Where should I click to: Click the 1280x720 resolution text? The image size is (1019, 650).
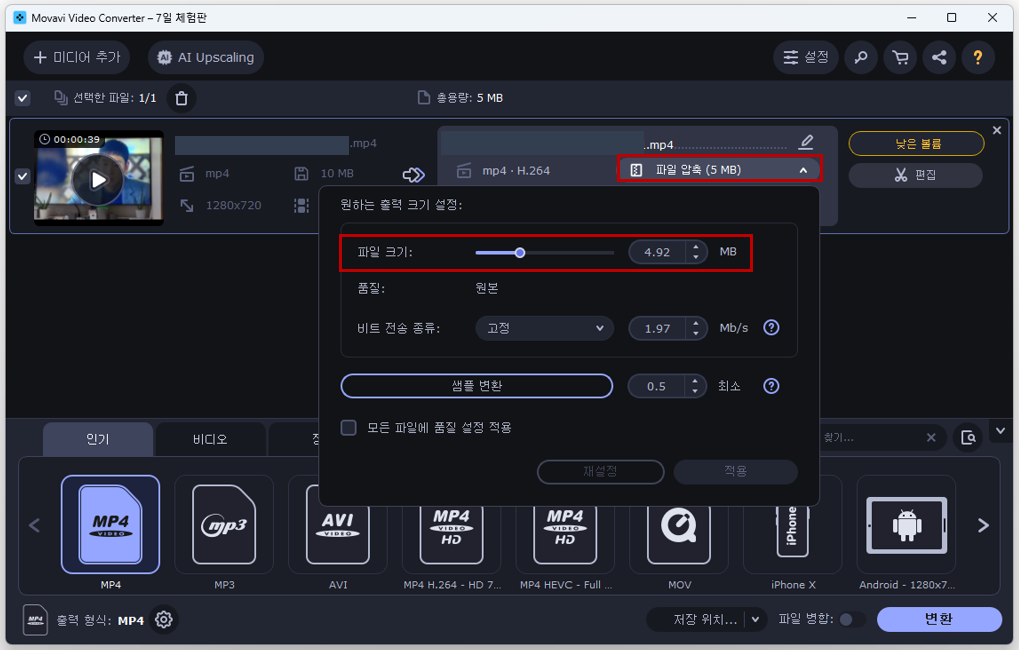click(x=233, y=205)
